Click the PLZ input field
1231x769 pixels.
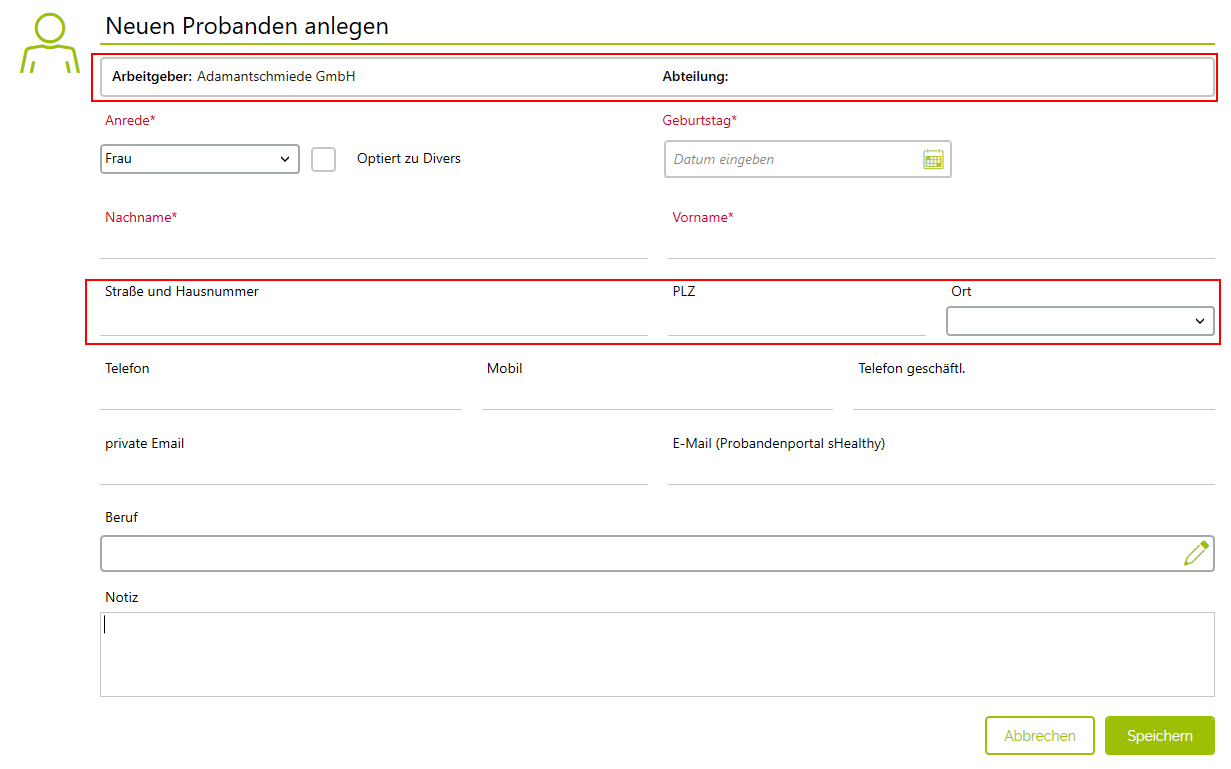pos(797,321)
